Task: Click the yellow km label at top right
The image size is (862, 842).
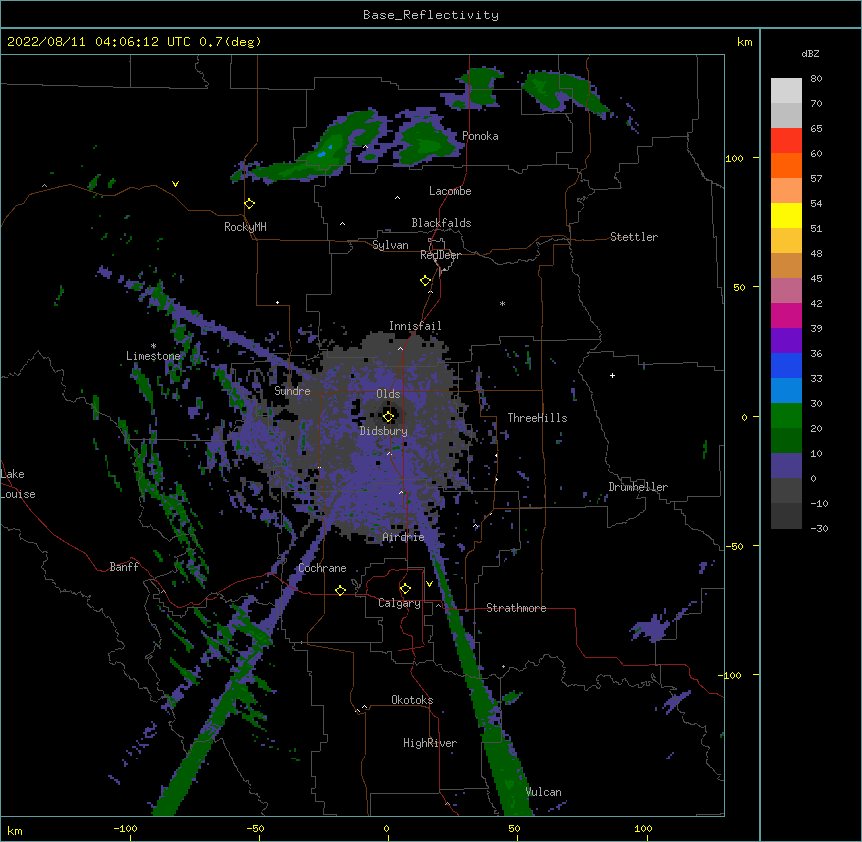Action: (744, 42)
